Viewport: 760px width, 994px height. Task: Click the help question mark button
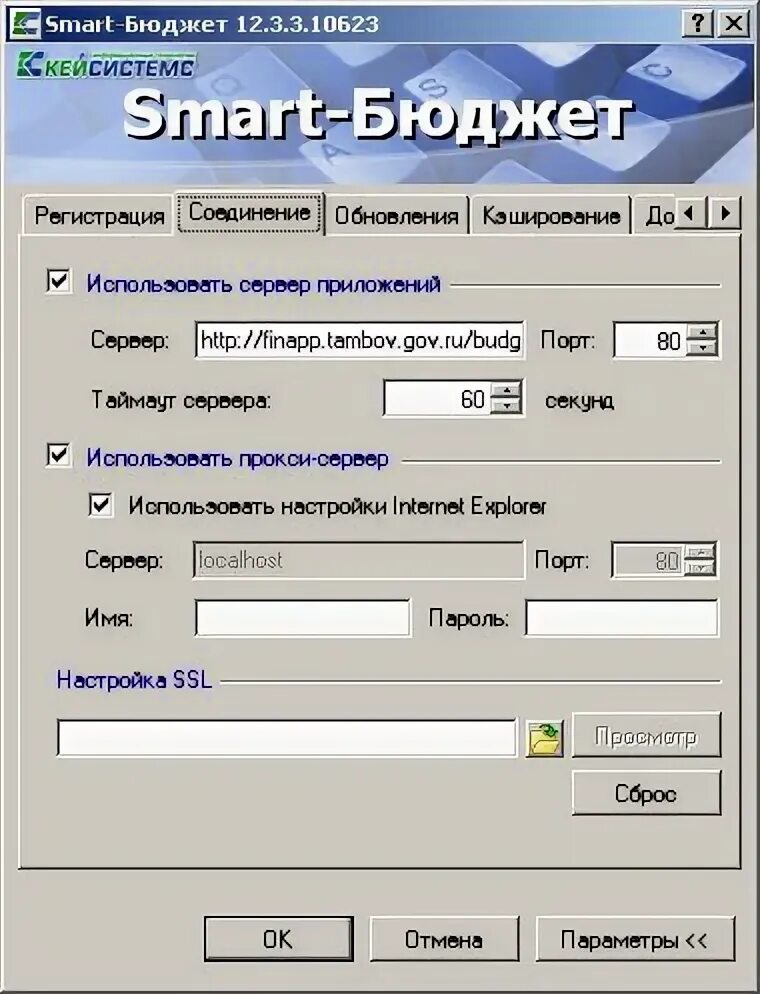(698, 23)
